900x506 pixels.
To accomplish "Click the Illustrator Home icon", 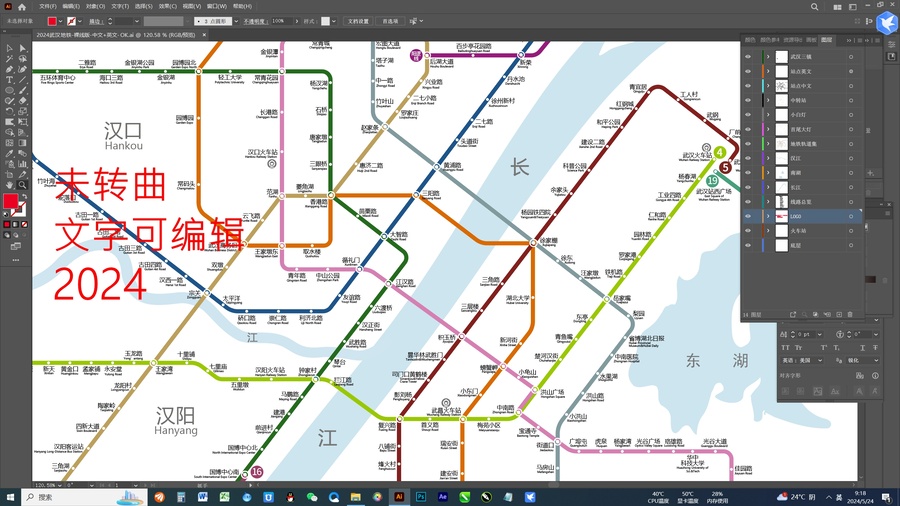I will (x=22, y=7).
